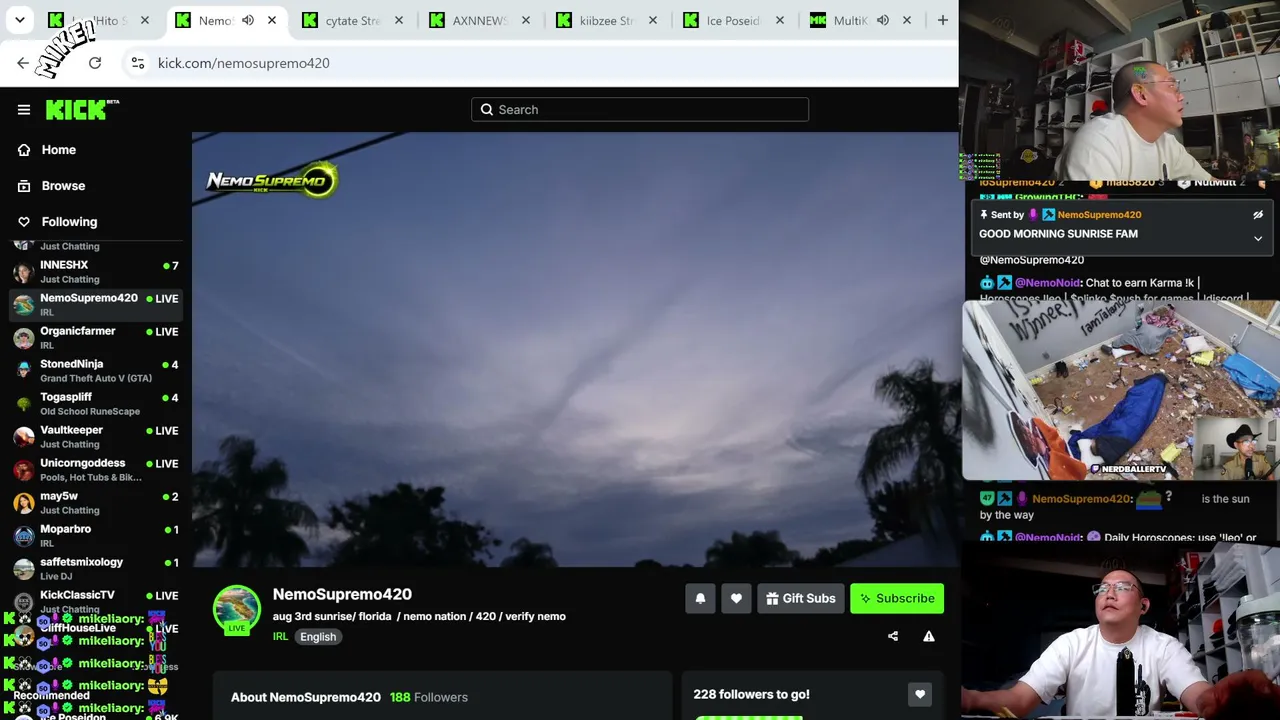Click the heart beside followers goal
The height and width of the screenshot is (720, 1280).
pos(920,694)
